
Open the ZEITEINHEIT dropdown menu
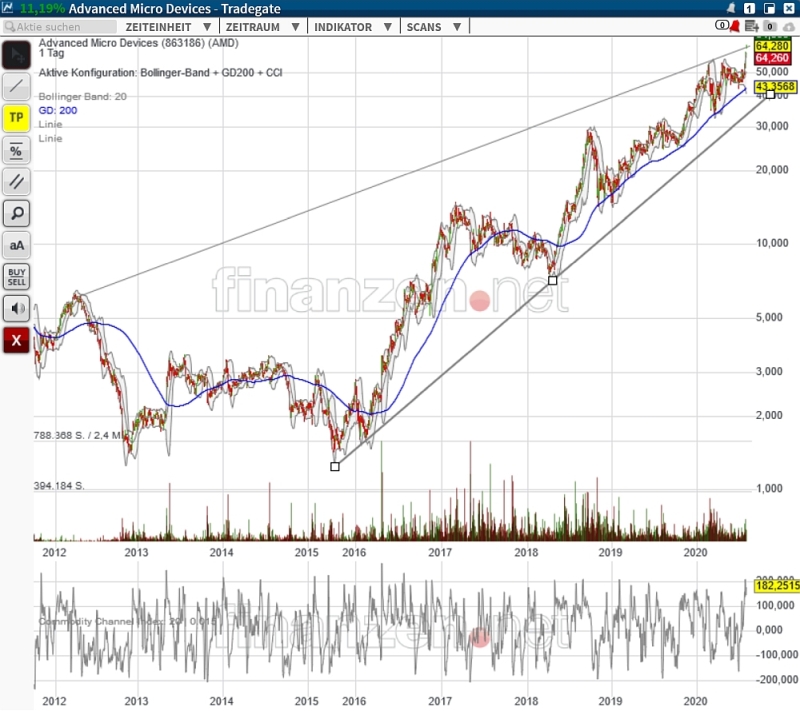click(x=168, y=27)
